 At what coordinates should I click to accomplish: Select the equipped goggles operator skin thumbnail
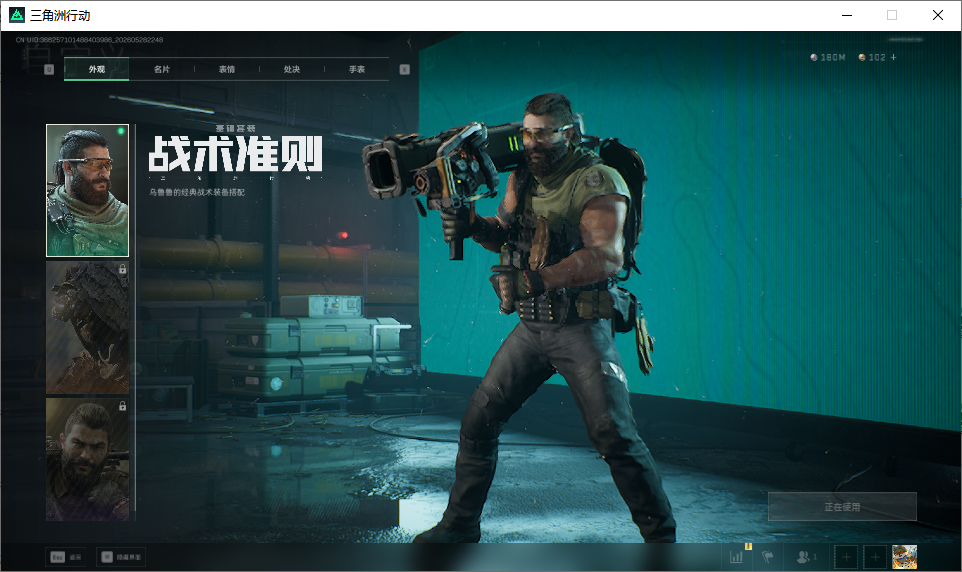click(x=88, y=190)
